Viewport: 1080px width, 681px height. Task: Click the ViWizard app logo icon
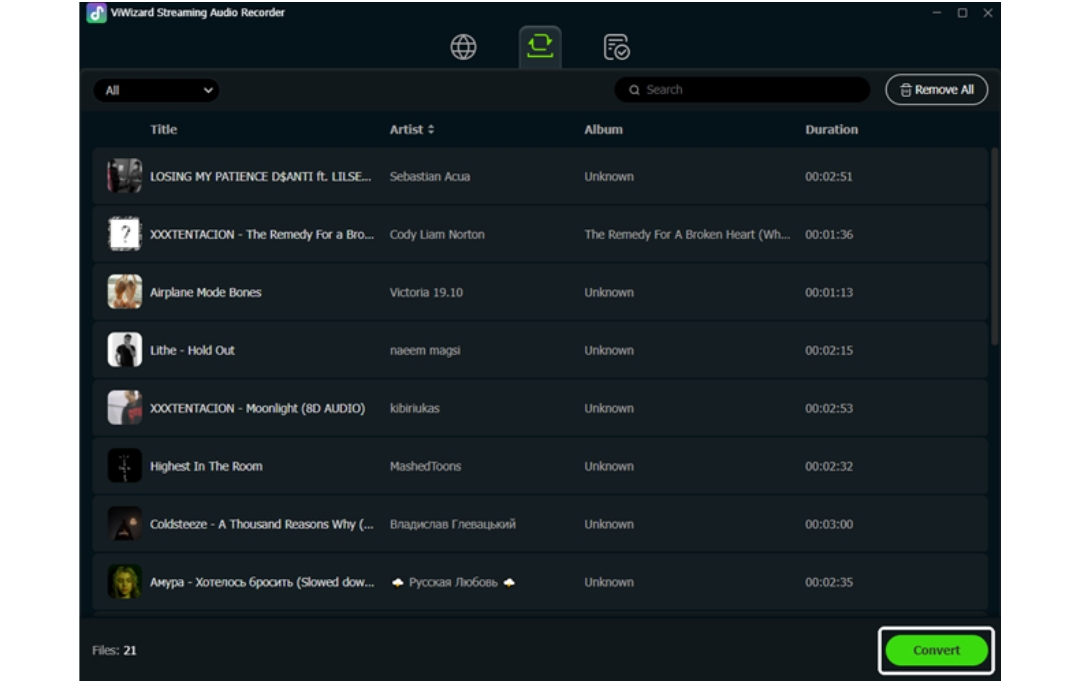97,13
